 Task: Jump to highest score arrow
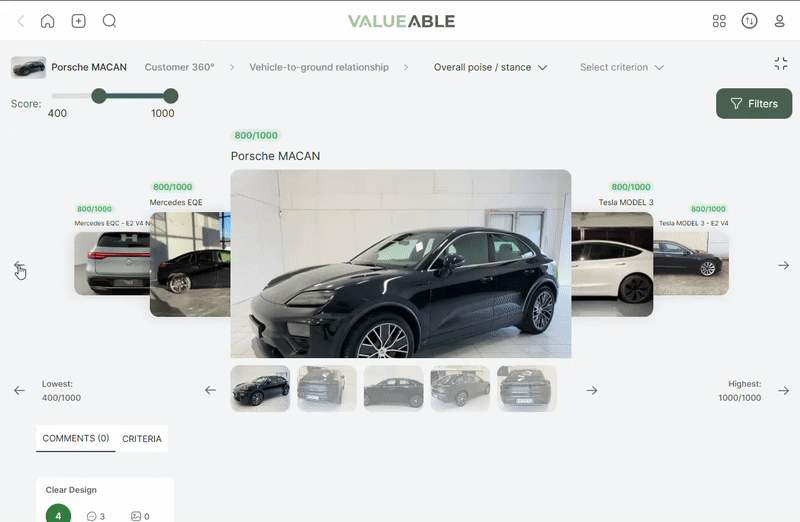coord(784,390)
